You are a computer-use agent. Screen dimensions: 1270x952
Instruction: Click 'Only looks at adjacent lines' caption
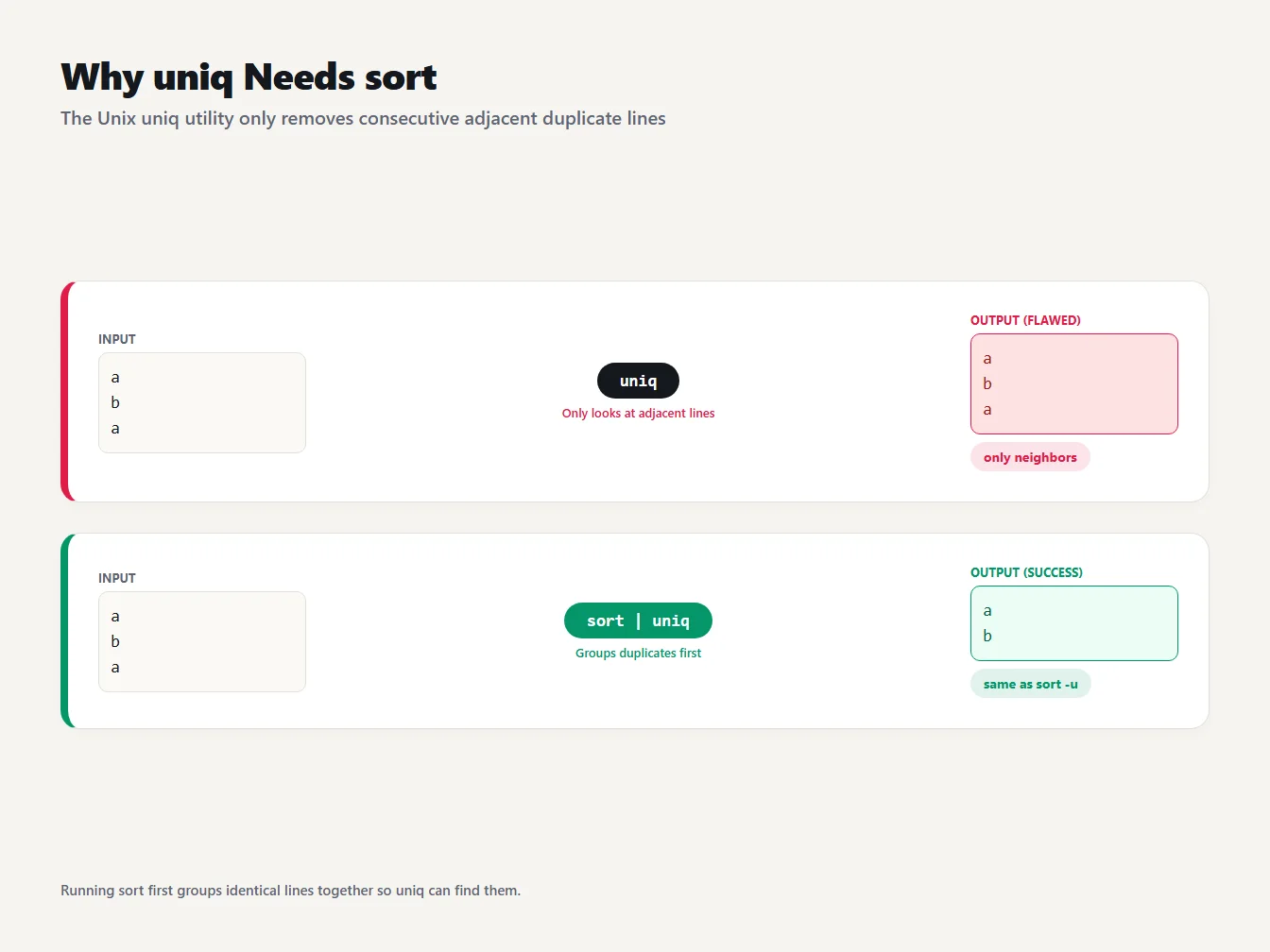(638, 413)
